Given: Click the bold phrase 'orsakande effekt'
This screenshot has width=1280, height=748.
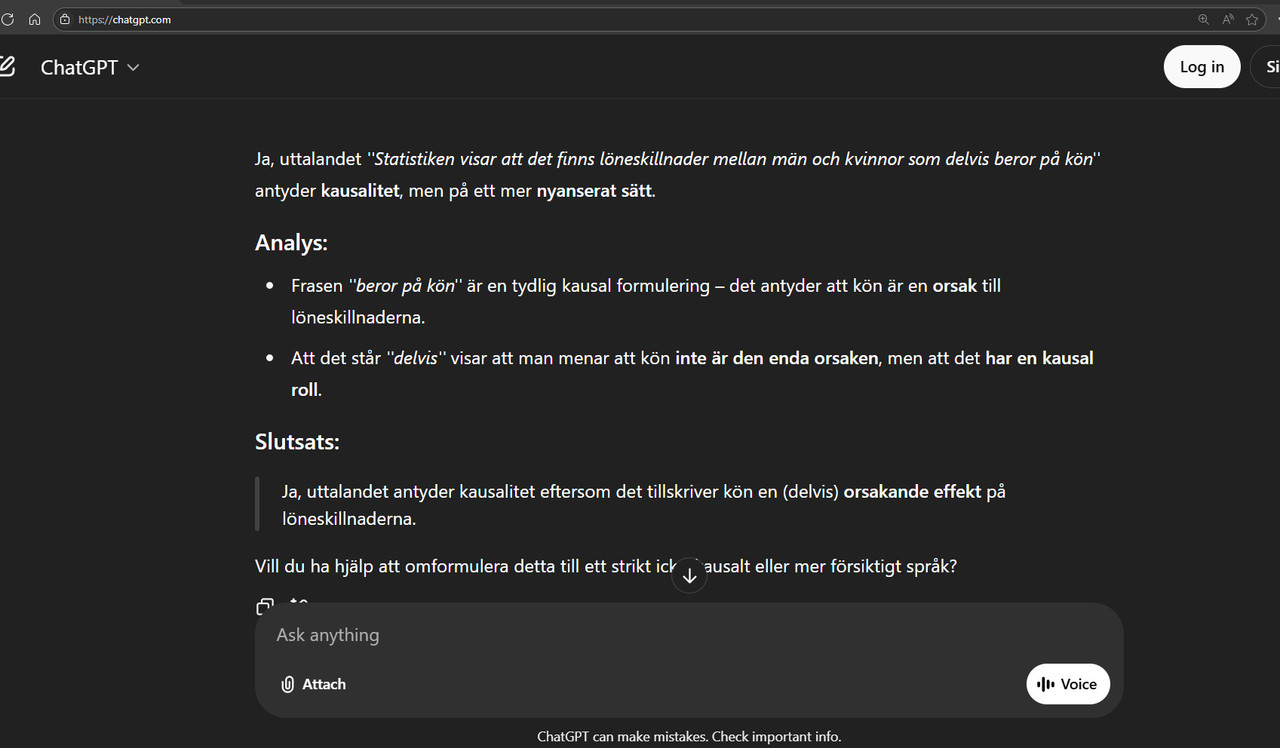Looking at the screenshot, I should (912, 492).
